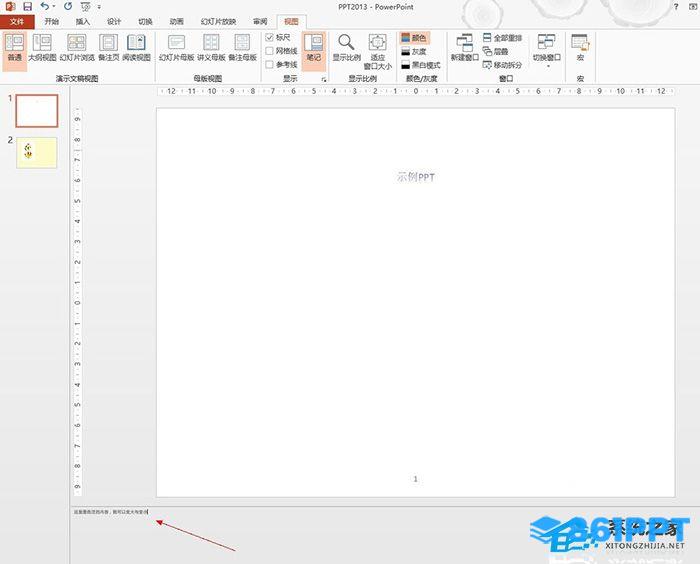This screenshot has height=564, width=700.
Task: Click New Window (新建窗口) icon
Action: [464, 46]
